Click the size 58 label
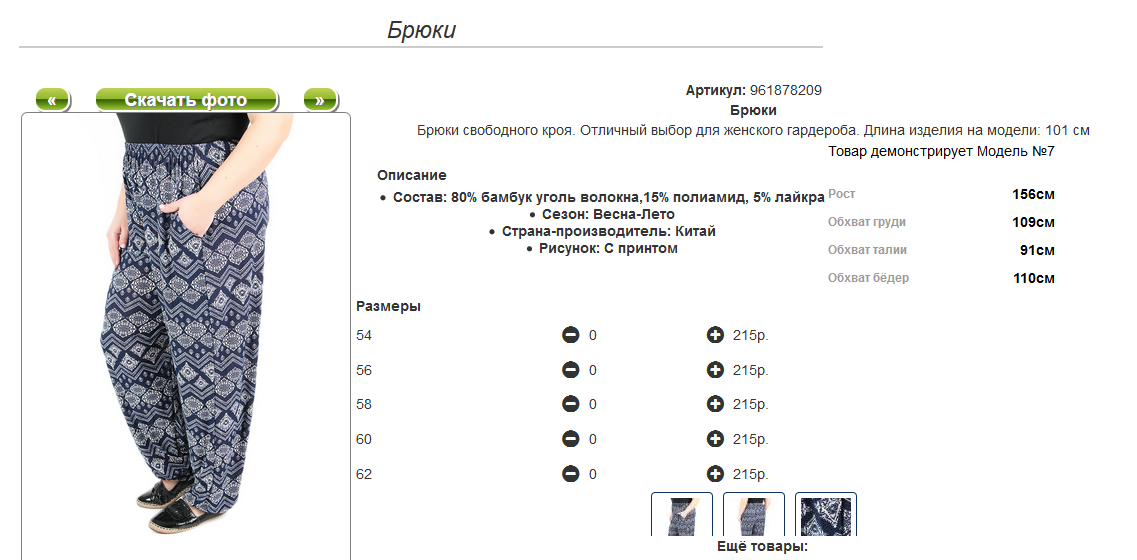This screenshot has height=560, width=1137. tap(364, 404)
